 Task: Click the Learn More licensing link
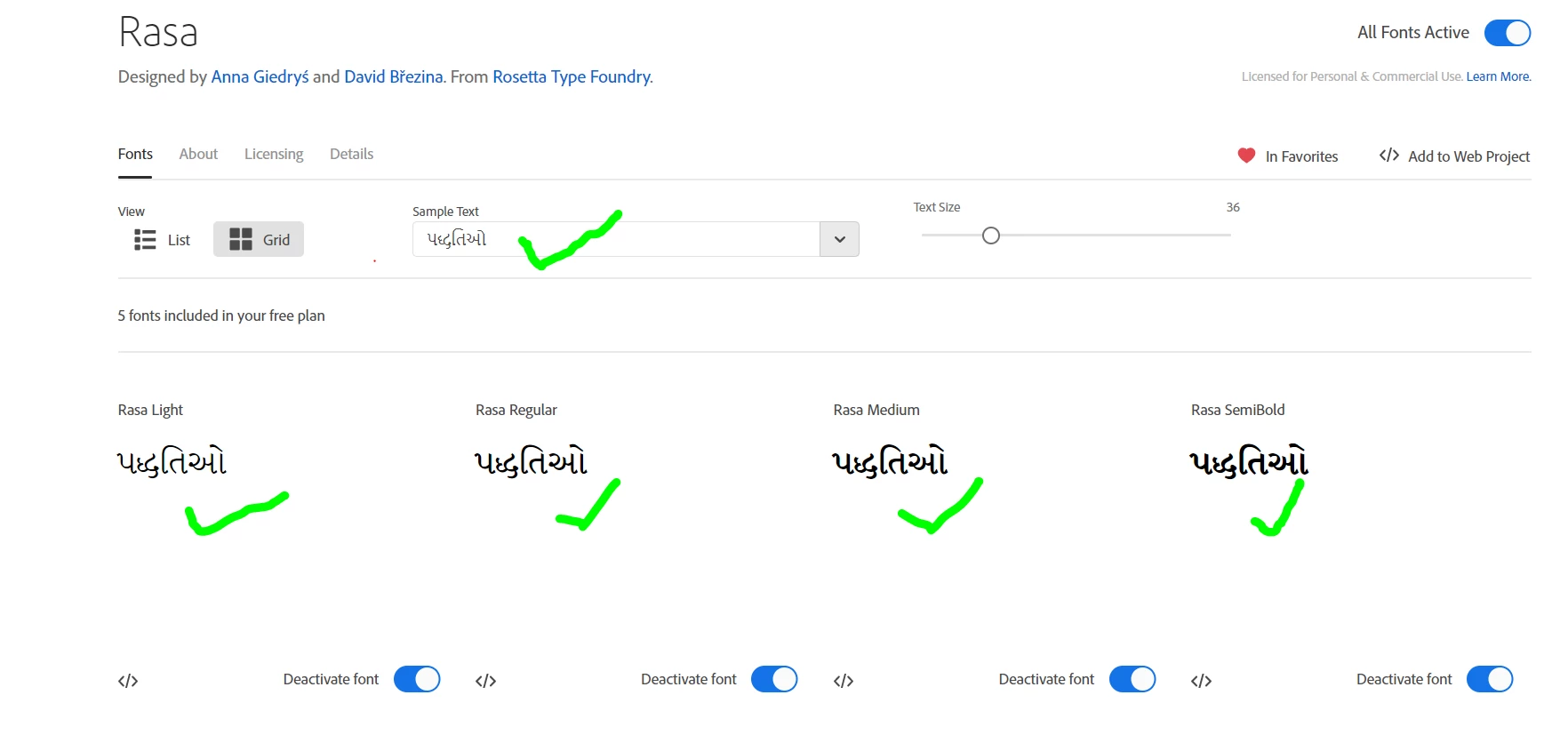click(x=1498, y=76)
